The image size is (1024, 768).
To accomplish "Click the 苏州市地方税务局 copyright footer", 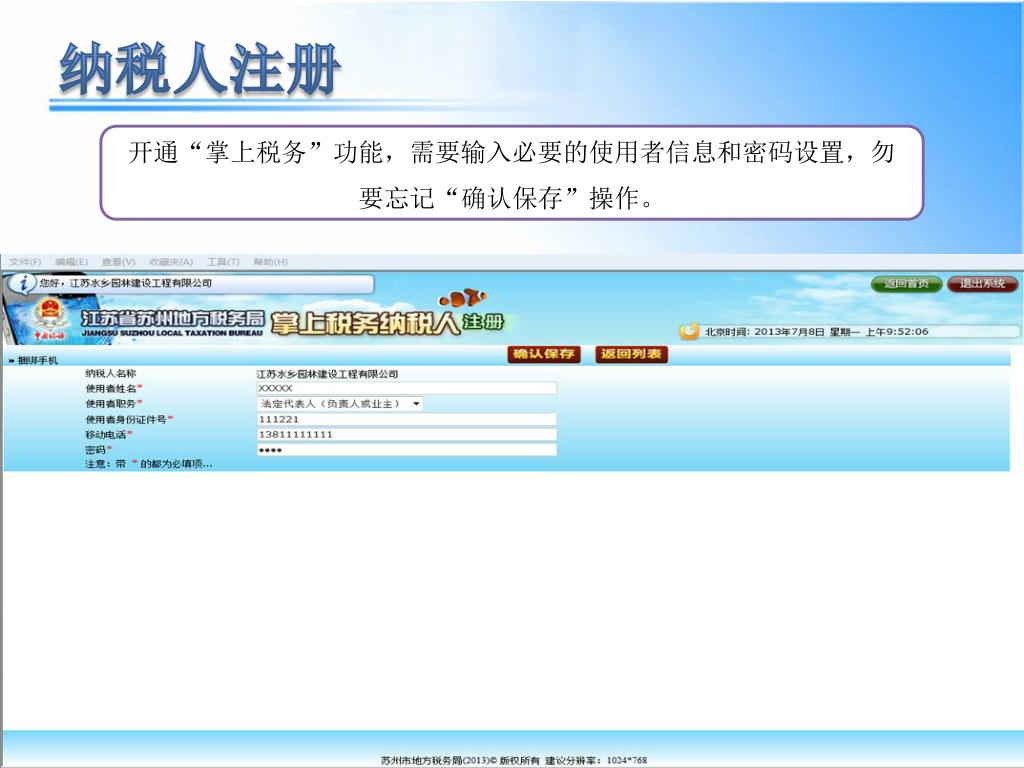I will pyautogui.click(x=513, y=760).
